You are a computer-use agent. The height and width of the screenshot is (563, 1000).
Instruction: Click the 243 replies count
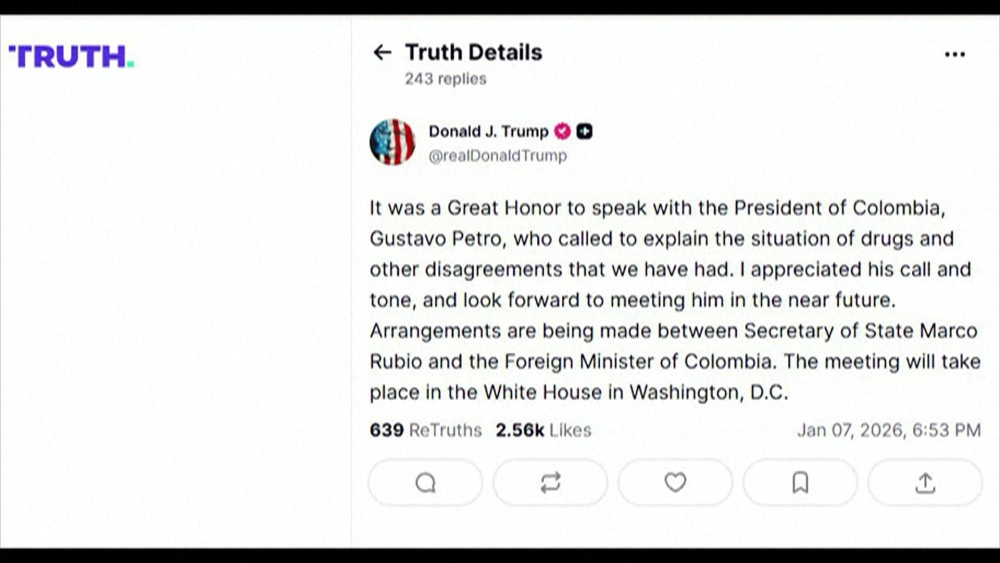coord(445,78)
